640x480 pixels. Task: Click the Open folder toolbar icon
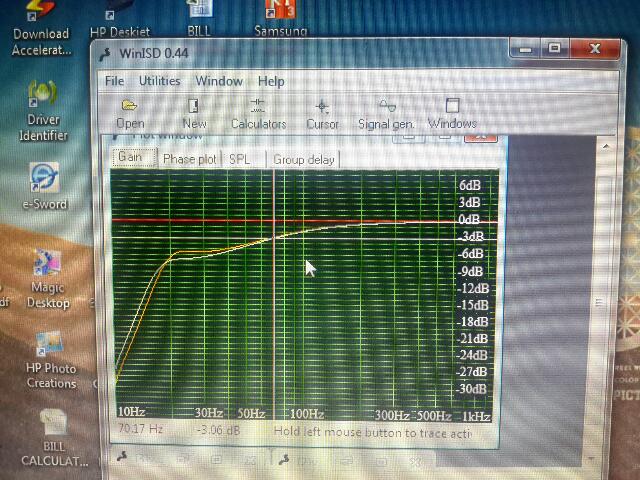tap(130, 107)
